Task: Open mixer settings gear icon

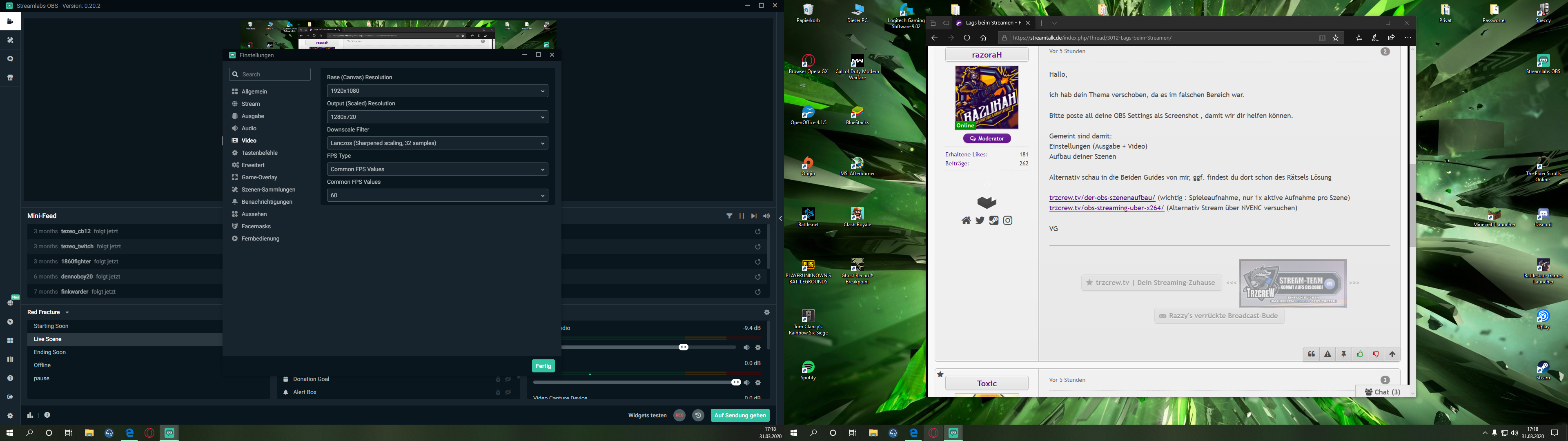Action: coord(766,312)
